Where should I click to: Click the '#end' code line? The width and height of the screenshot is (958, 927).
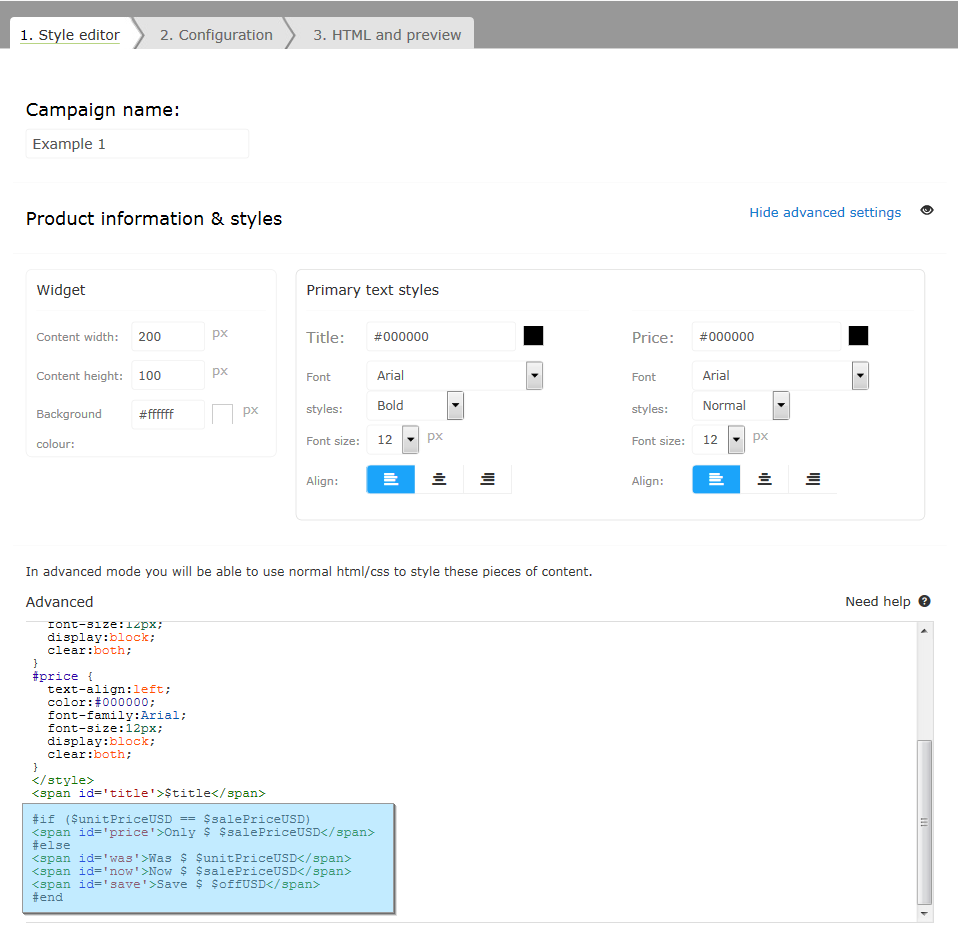48,897
